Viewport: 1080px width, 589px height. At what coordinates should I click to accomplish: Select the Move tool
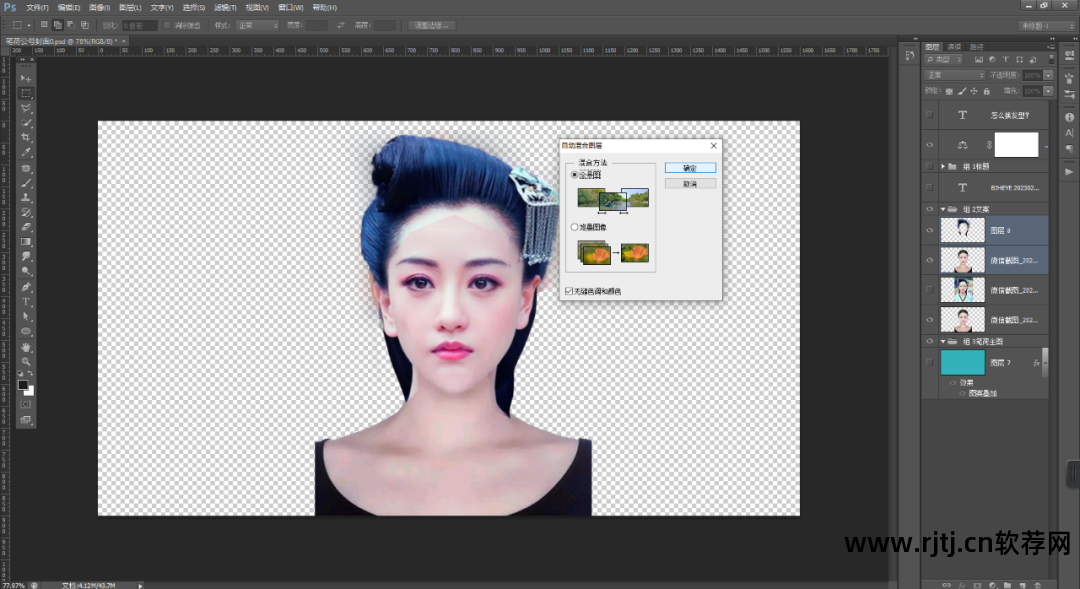point(26,78)
